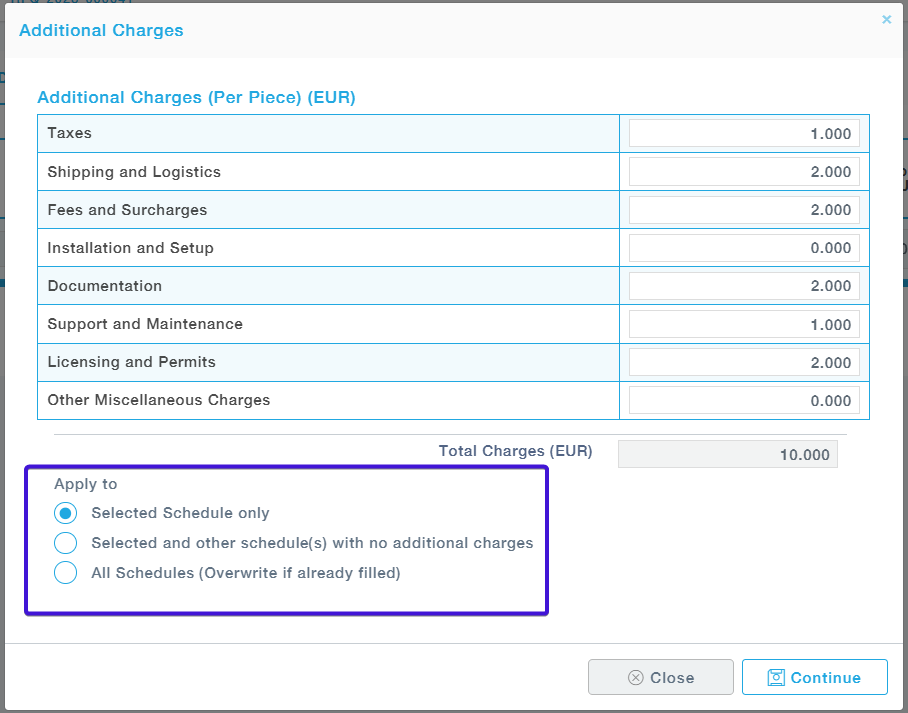The width and height of the screenshot is (908, 713).
Task: Click the Total Charges (EUR) field
Action: (727, 454)
